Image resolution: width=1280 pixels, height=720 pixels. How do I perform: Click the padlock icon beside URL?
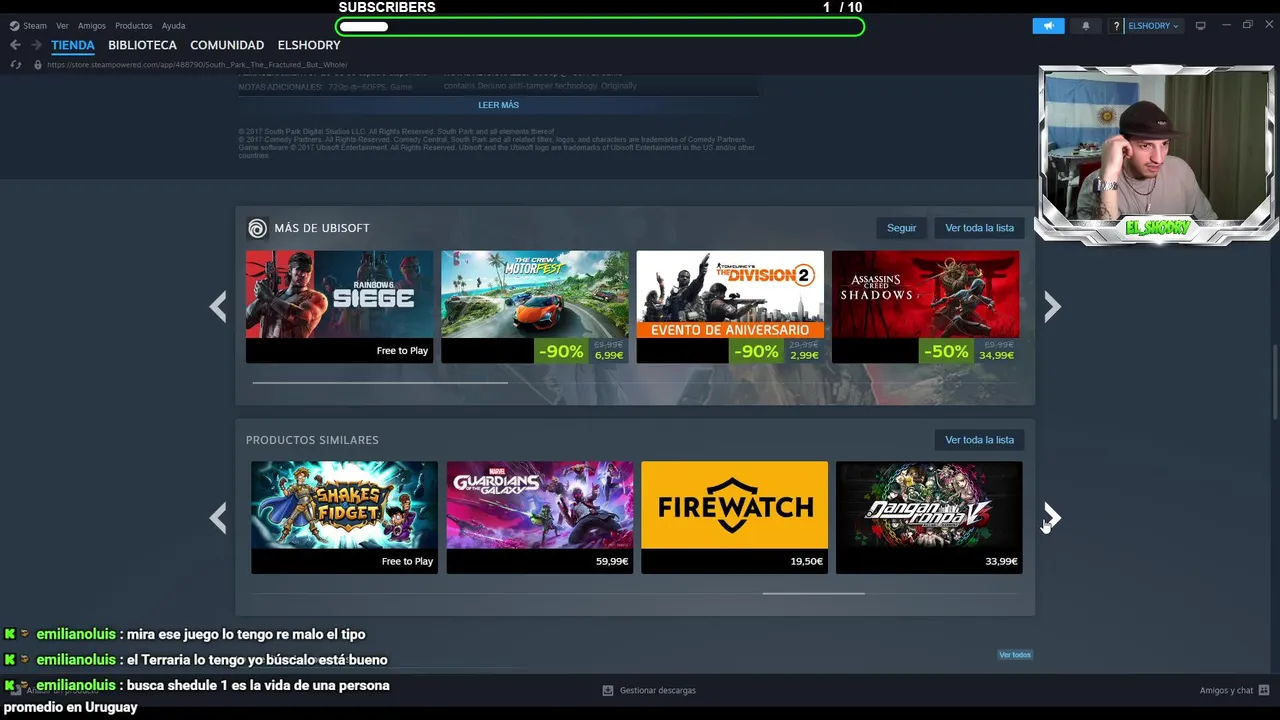tap(38, 65)
